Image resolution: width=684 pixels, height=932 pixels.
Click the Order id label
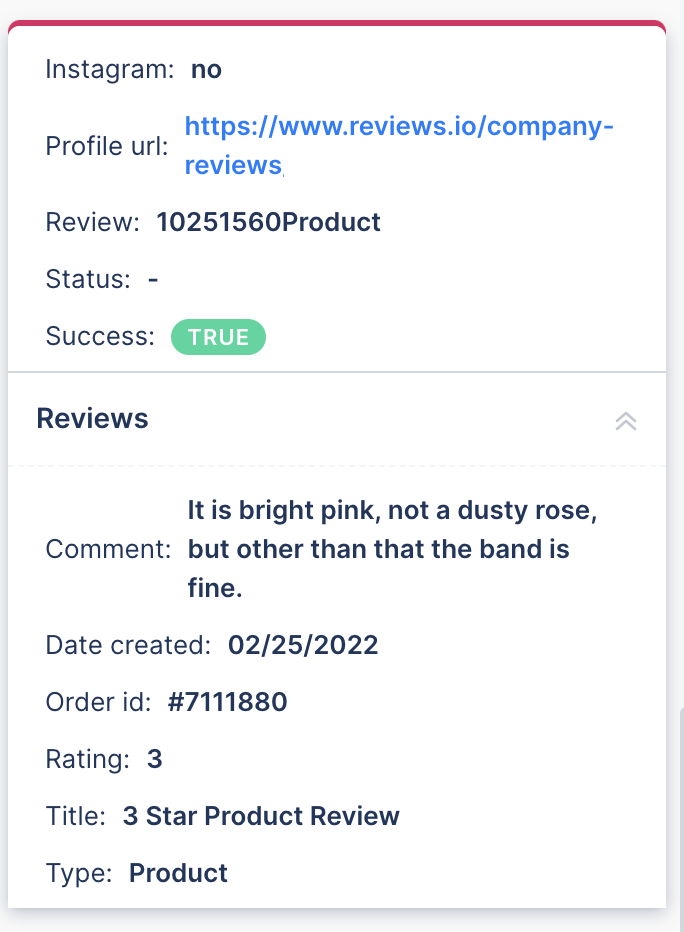pos(98,702)
